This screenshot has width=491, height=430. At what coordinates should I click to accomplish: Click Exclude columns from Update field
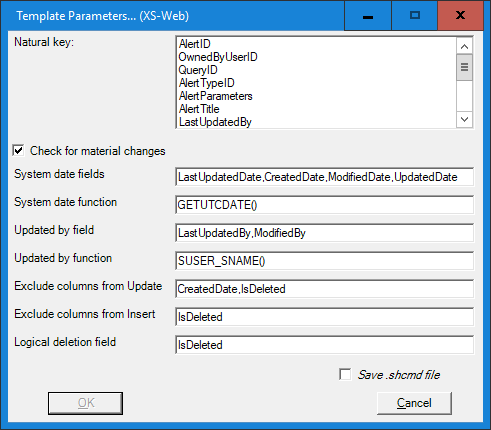pyautogui.click(x=324, y=289)
